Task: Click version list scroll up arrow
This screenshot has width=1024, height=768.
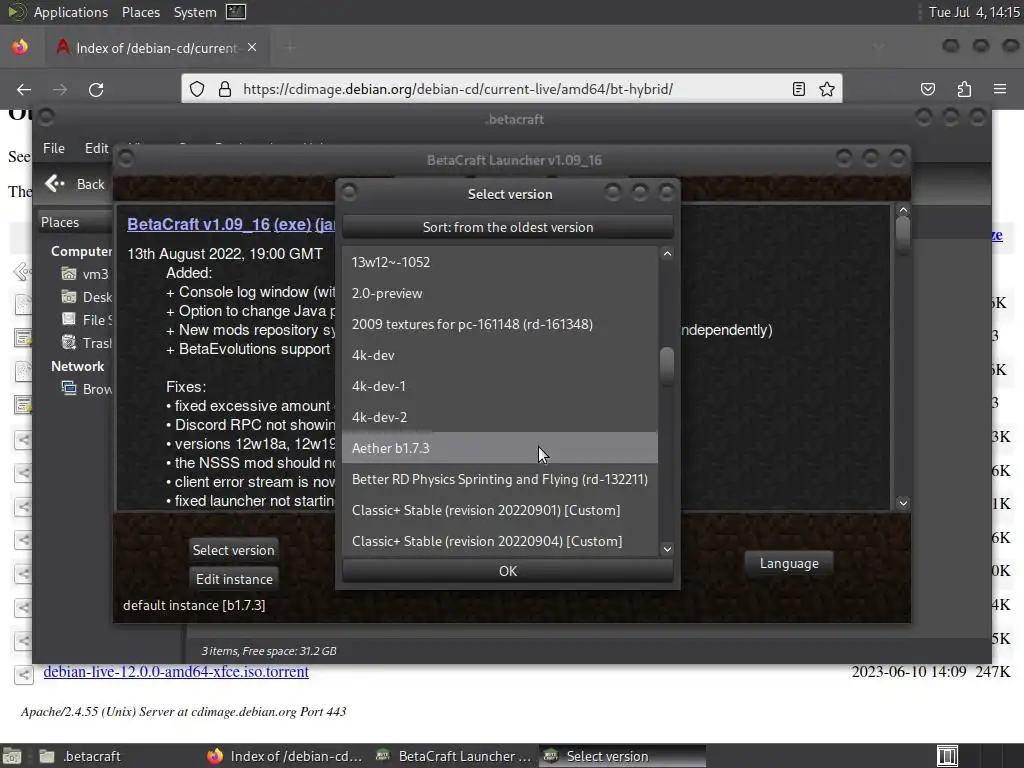Action: pos(667,254)
